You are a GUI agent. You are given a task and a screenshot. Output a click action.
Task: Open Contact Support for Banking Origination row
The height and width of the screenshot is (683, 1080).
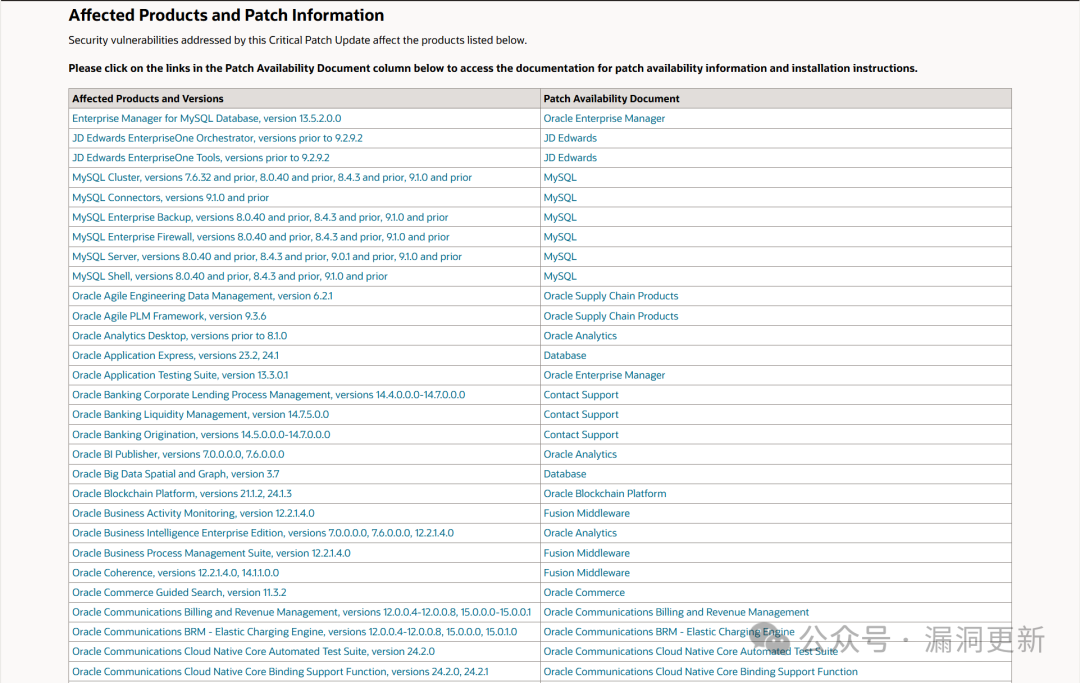581,434
